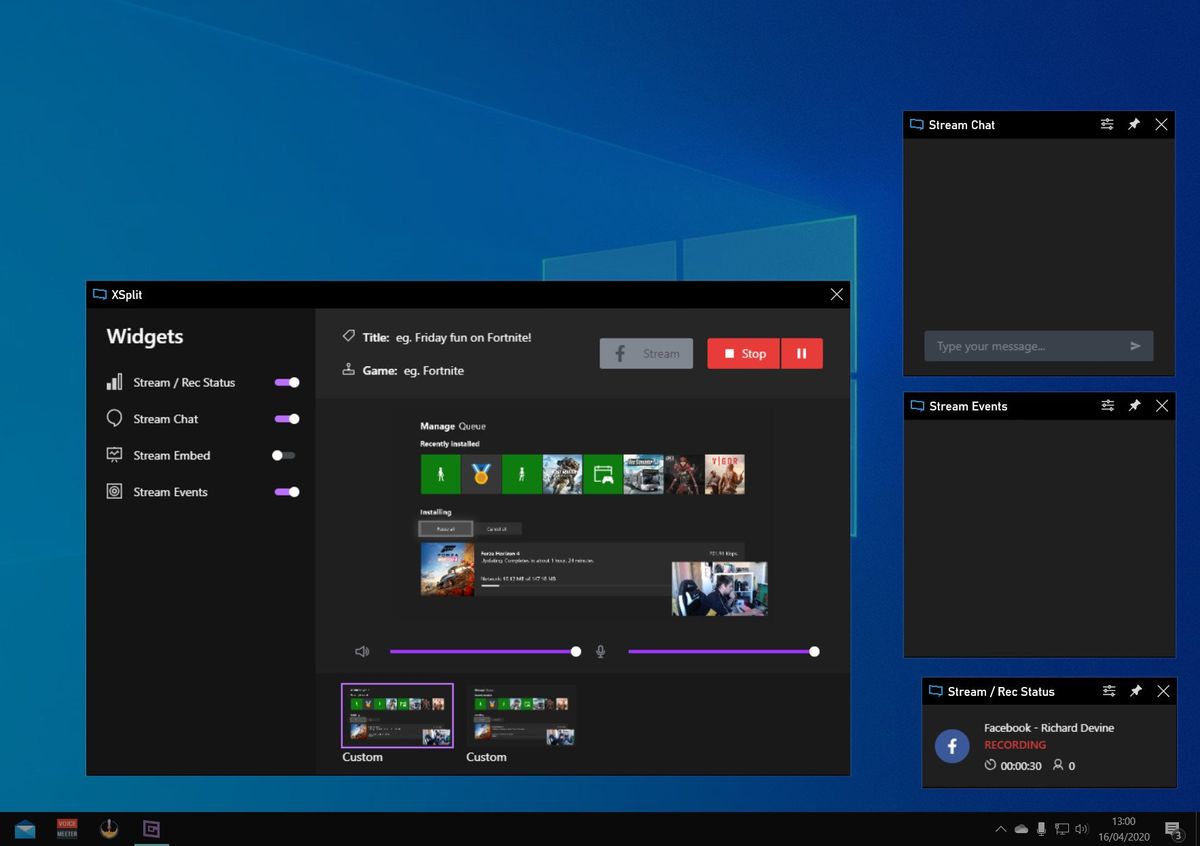Screen dimensions: 1200x846
Task: Click the Stream Events target icon
Action: (113, 491)
